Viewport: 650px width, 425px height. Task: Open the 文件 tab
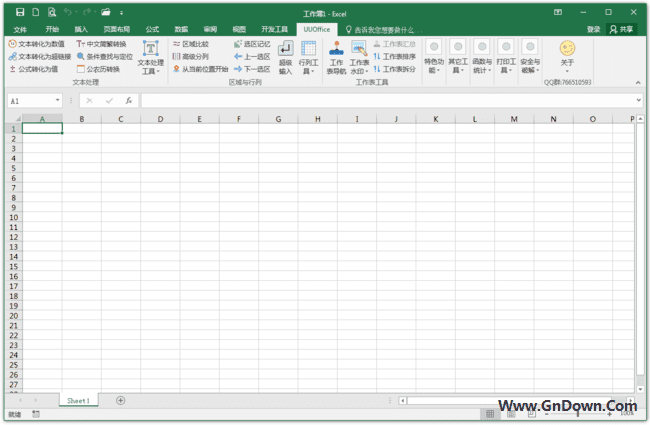tap(20, 29)
